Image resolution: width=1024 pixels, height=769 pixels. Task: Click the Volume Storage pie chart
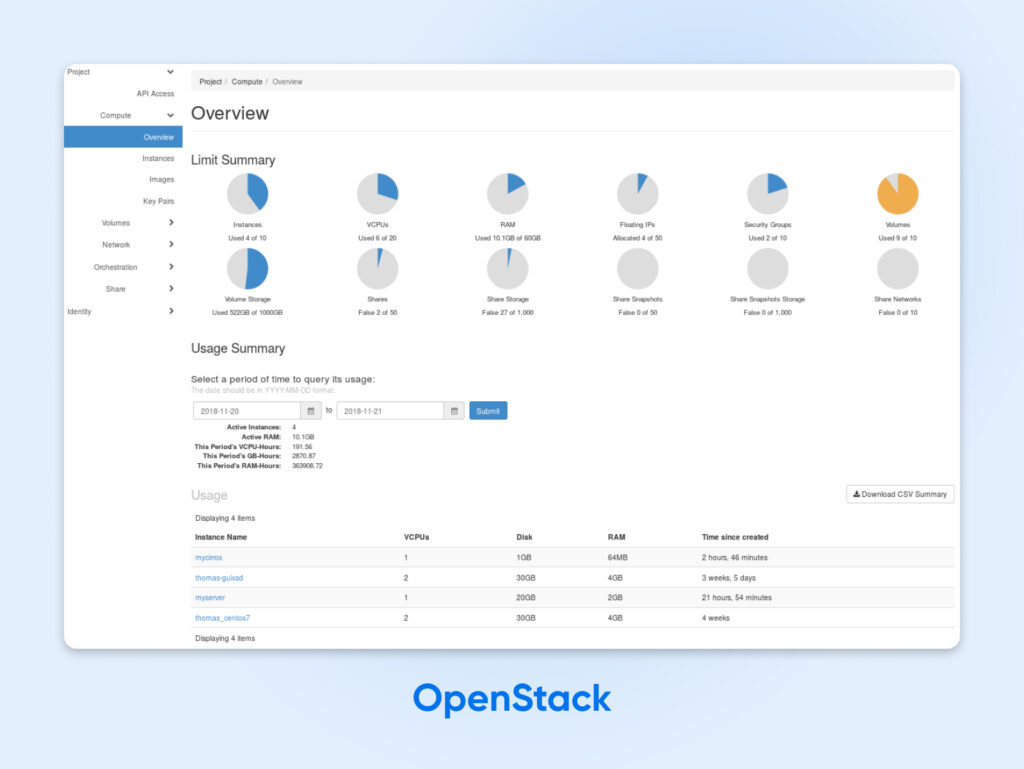coord(247,269)
